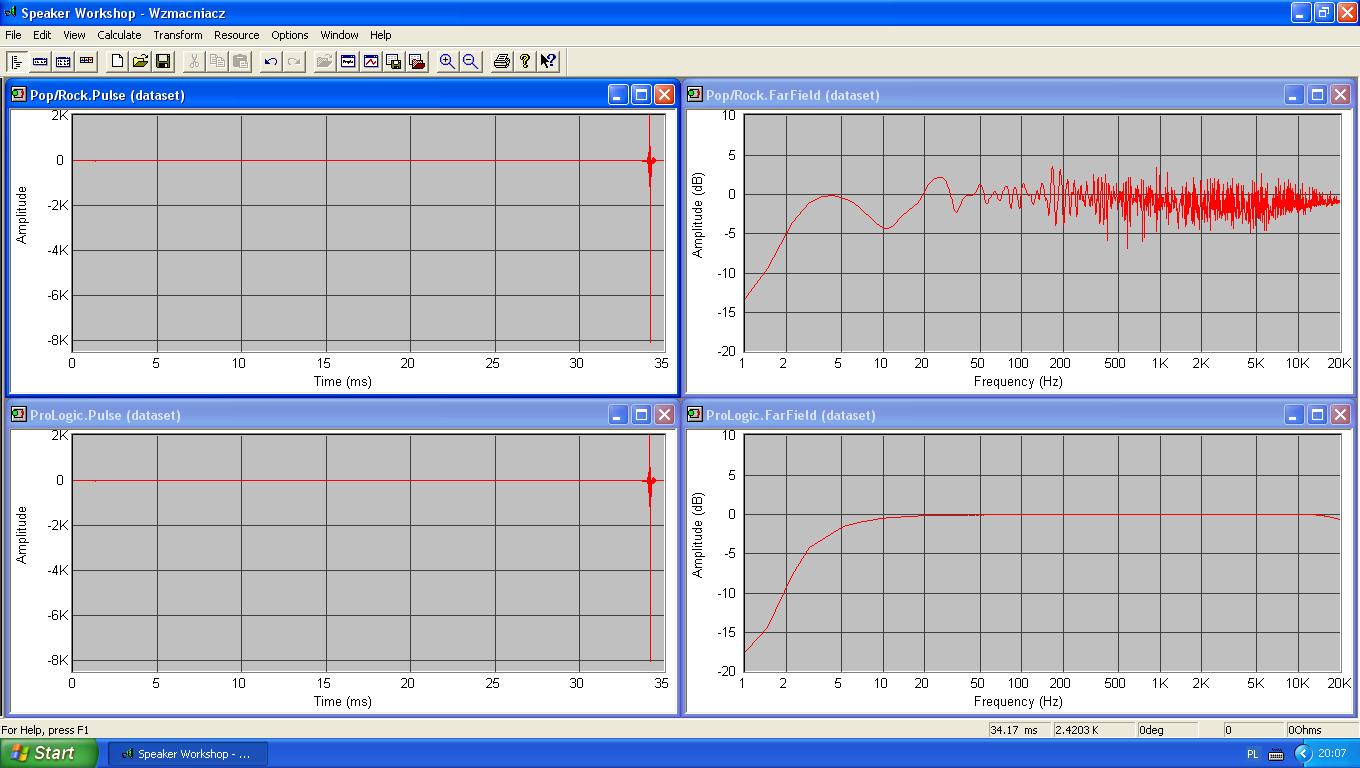Click the Undo arrow icon
1360x768 pixels.
(x=270, y=61)
